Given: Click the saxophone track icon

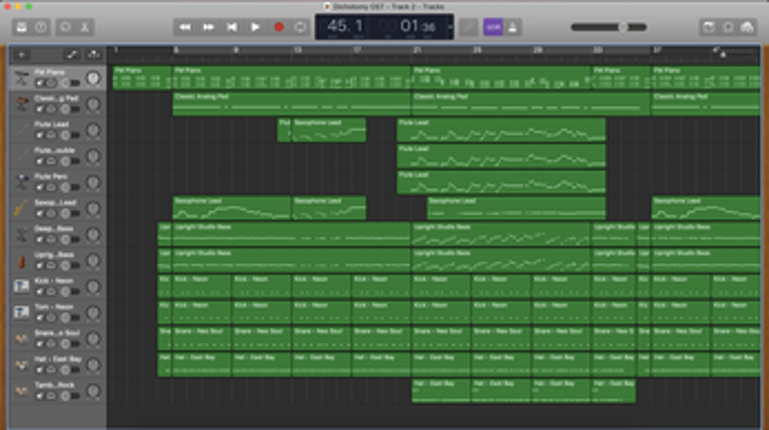Looking at the screenshot, I should [x=21, y=209].
